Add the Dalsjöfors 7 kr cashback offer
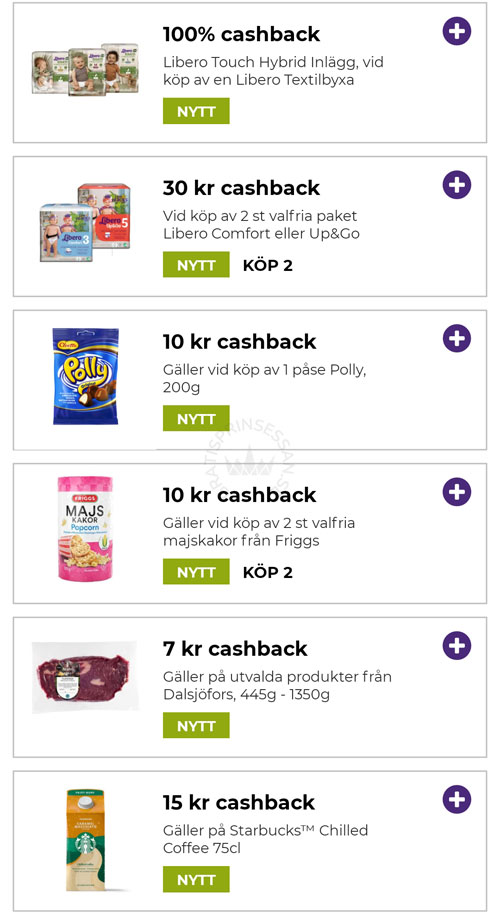 tap(457, 646)
